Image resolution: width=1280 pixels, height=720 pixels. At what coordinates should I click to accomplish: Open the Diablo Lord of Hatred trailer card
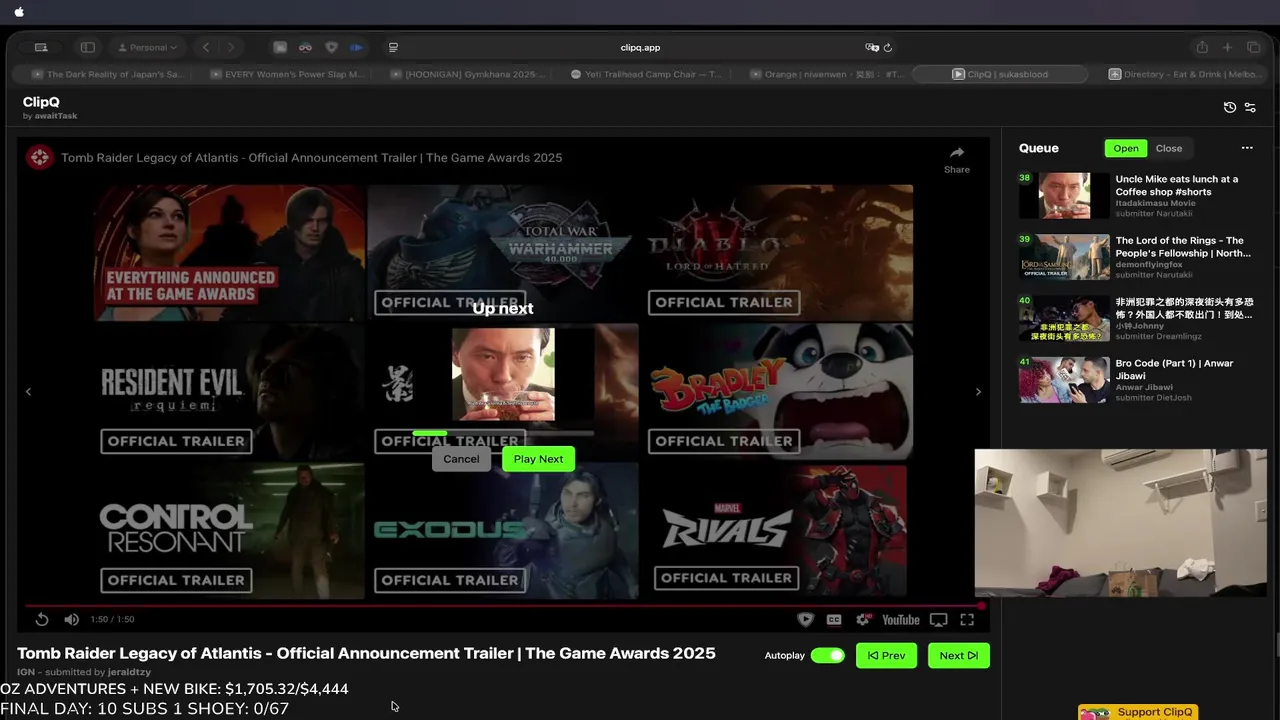pyautogui.click(x=777, y=253)
